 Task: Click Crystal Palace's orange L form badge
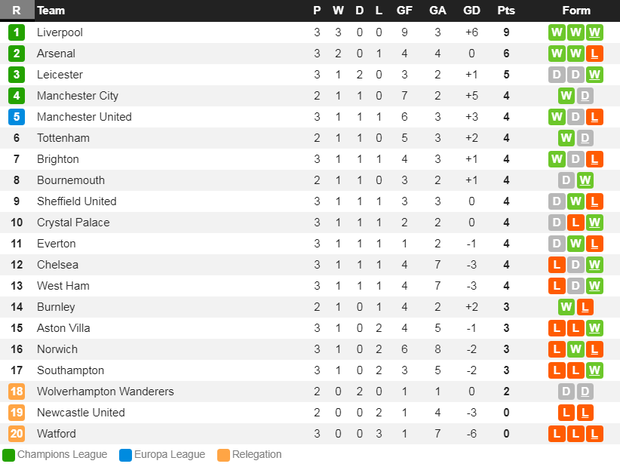click(x=576, y=223)
